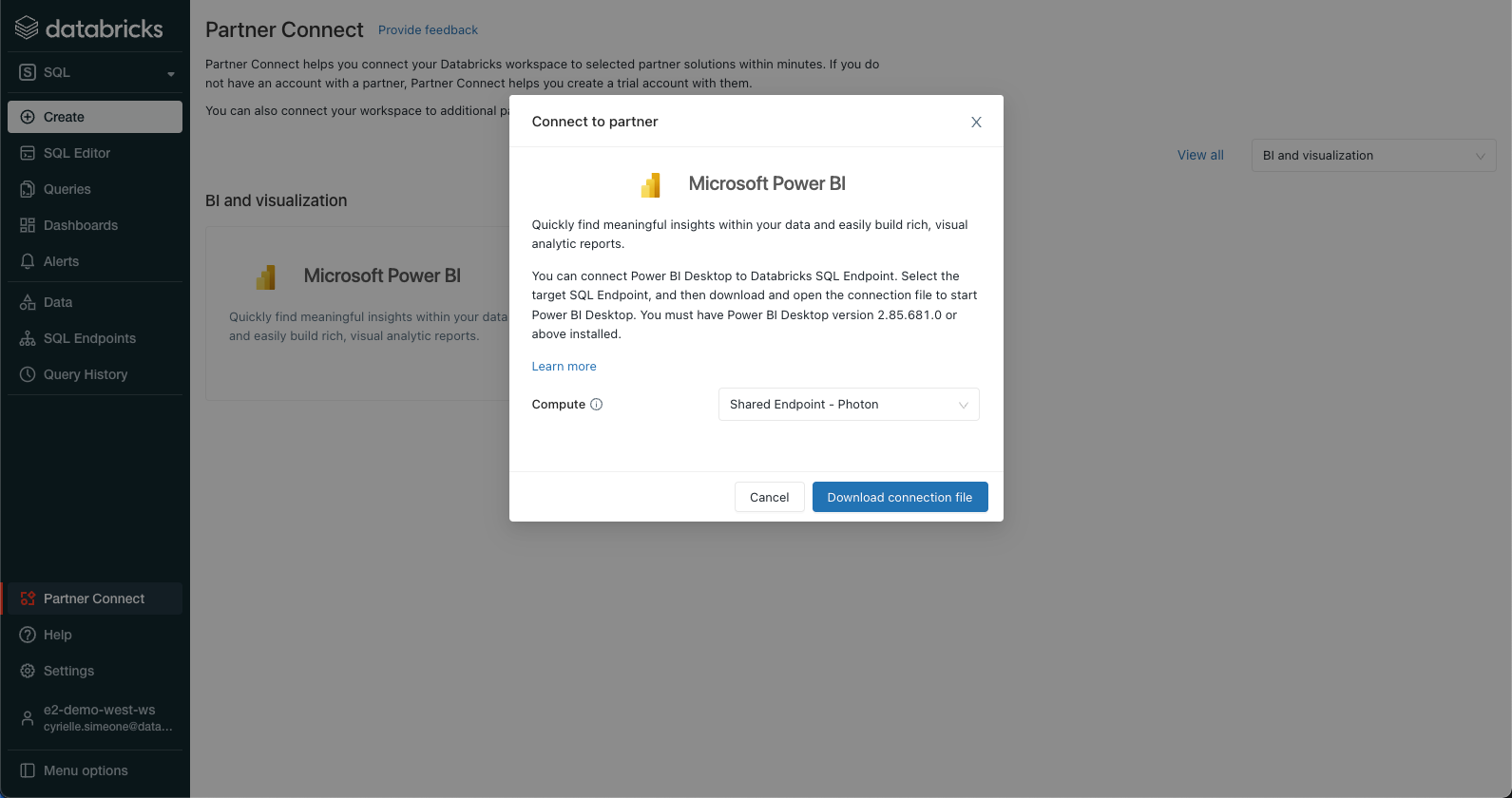Click the SQL Editor icon in sidebar

tap(28, 153)
